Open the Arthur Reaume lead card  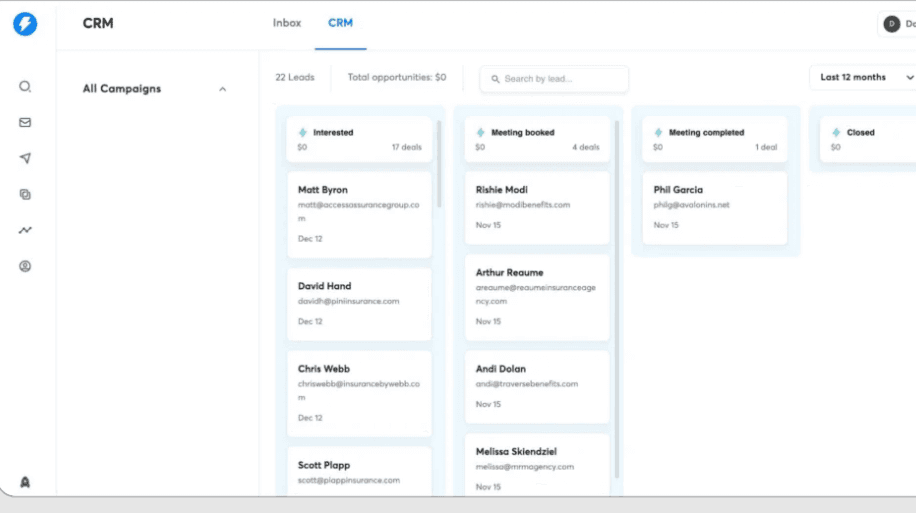[x=537, y=297]
